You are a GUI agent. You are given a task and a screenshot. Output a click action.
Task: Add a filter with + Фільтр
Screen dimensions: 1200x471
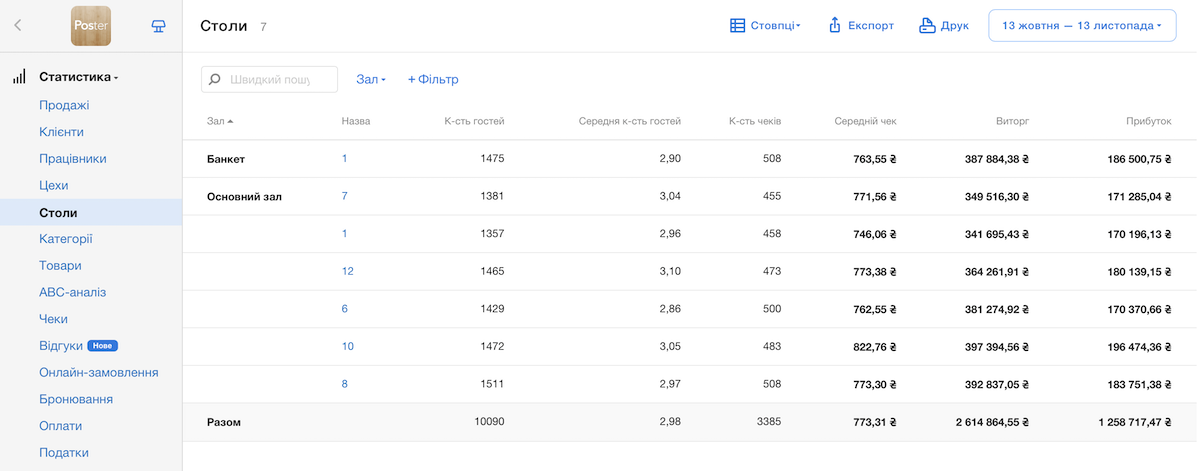click(433, 79)
